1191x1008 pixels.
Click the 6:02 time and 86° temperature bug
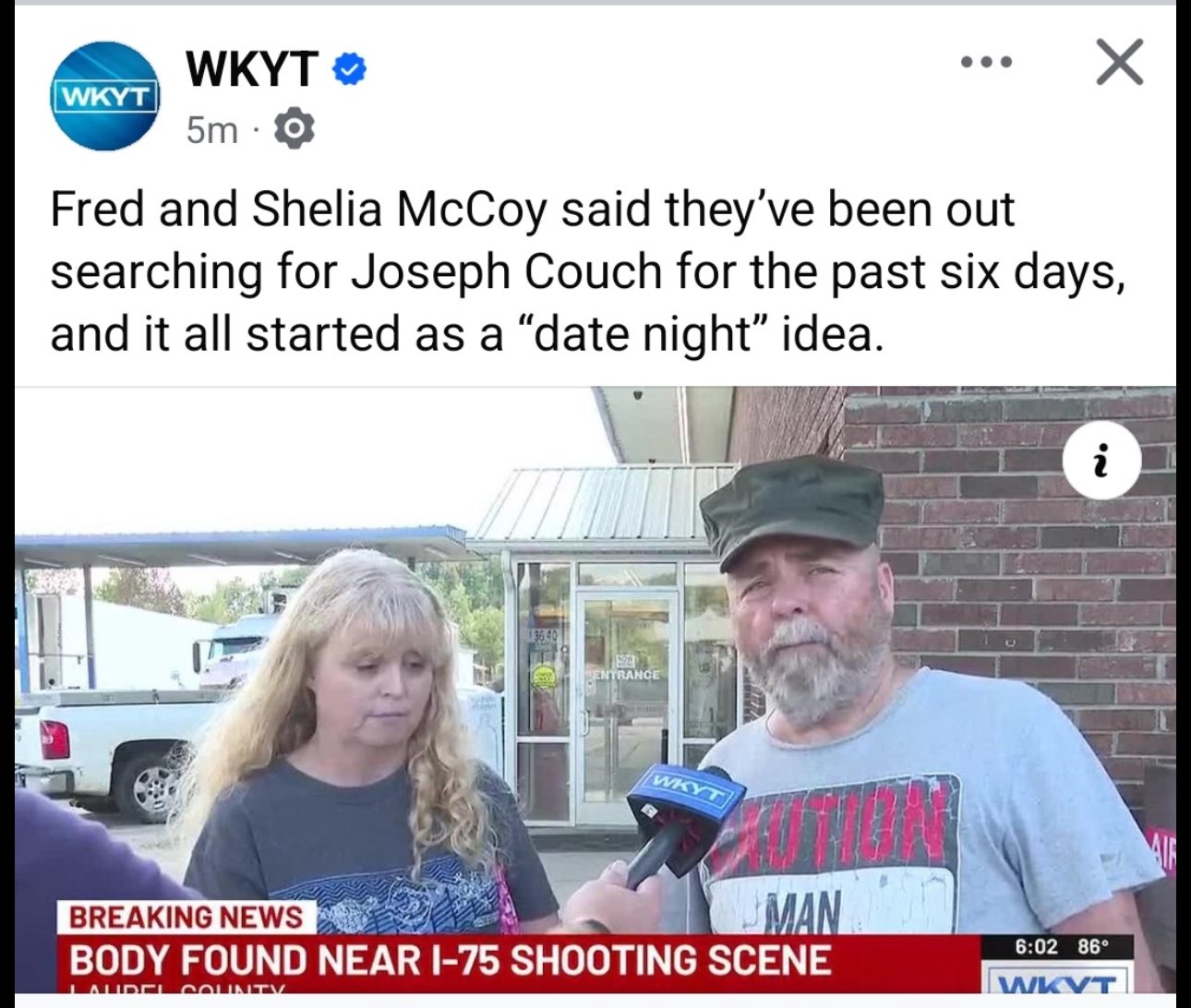1060,946
